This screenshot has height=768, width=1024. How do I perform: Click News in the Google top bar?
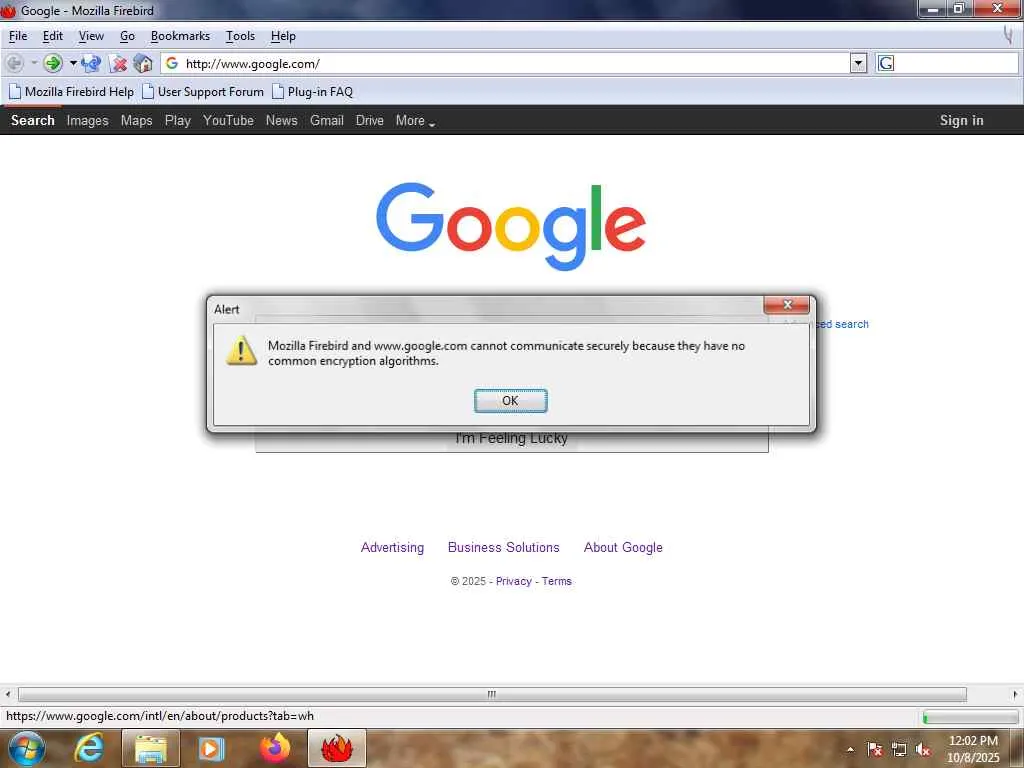281,121
